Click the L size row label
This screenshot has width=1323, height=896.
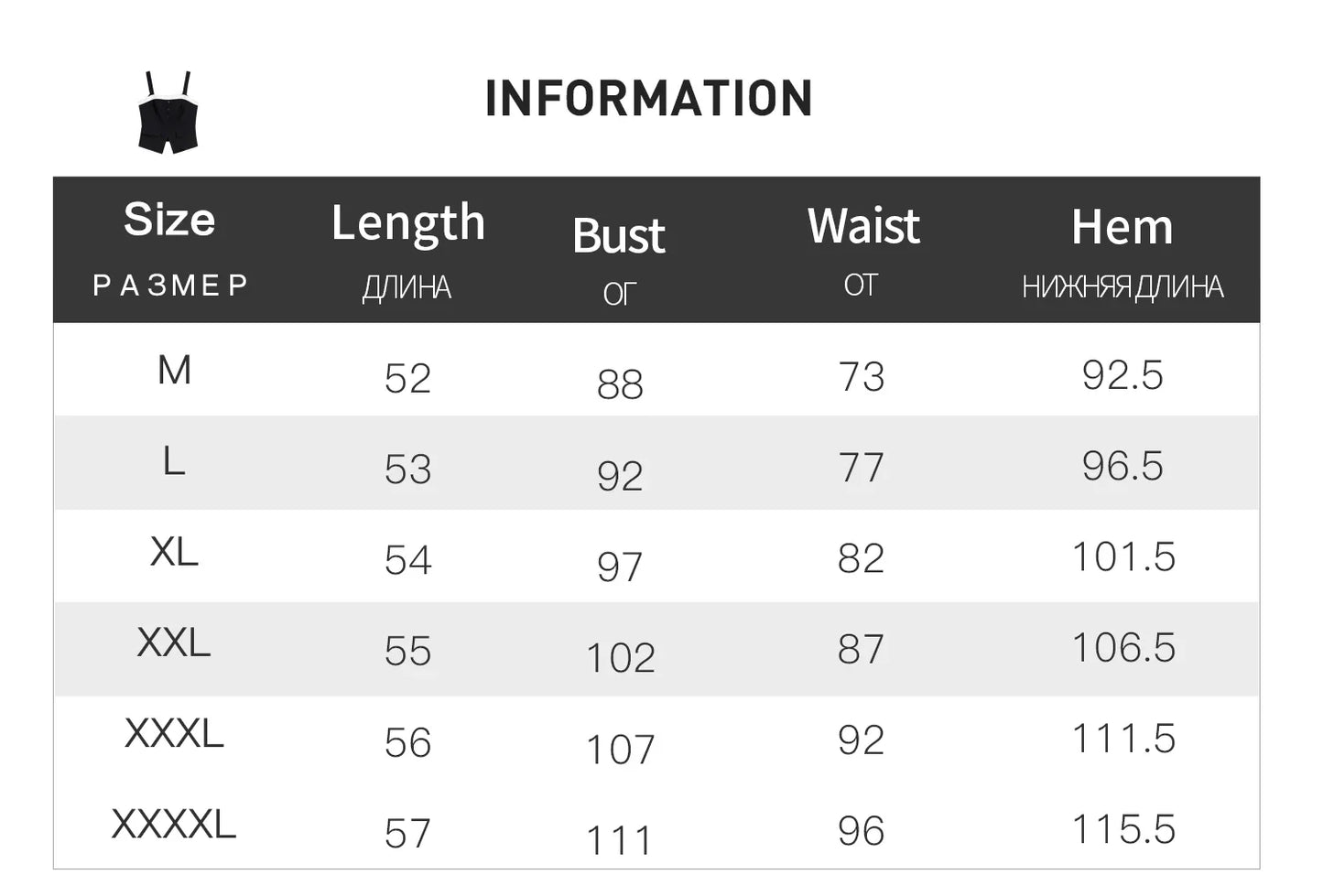[174, 461]
